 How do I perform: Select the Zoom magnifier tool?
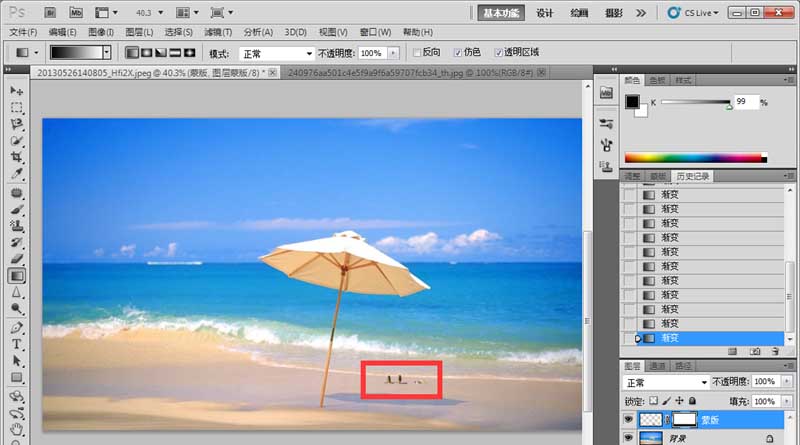pyautogui.click(x=17, y=309)
